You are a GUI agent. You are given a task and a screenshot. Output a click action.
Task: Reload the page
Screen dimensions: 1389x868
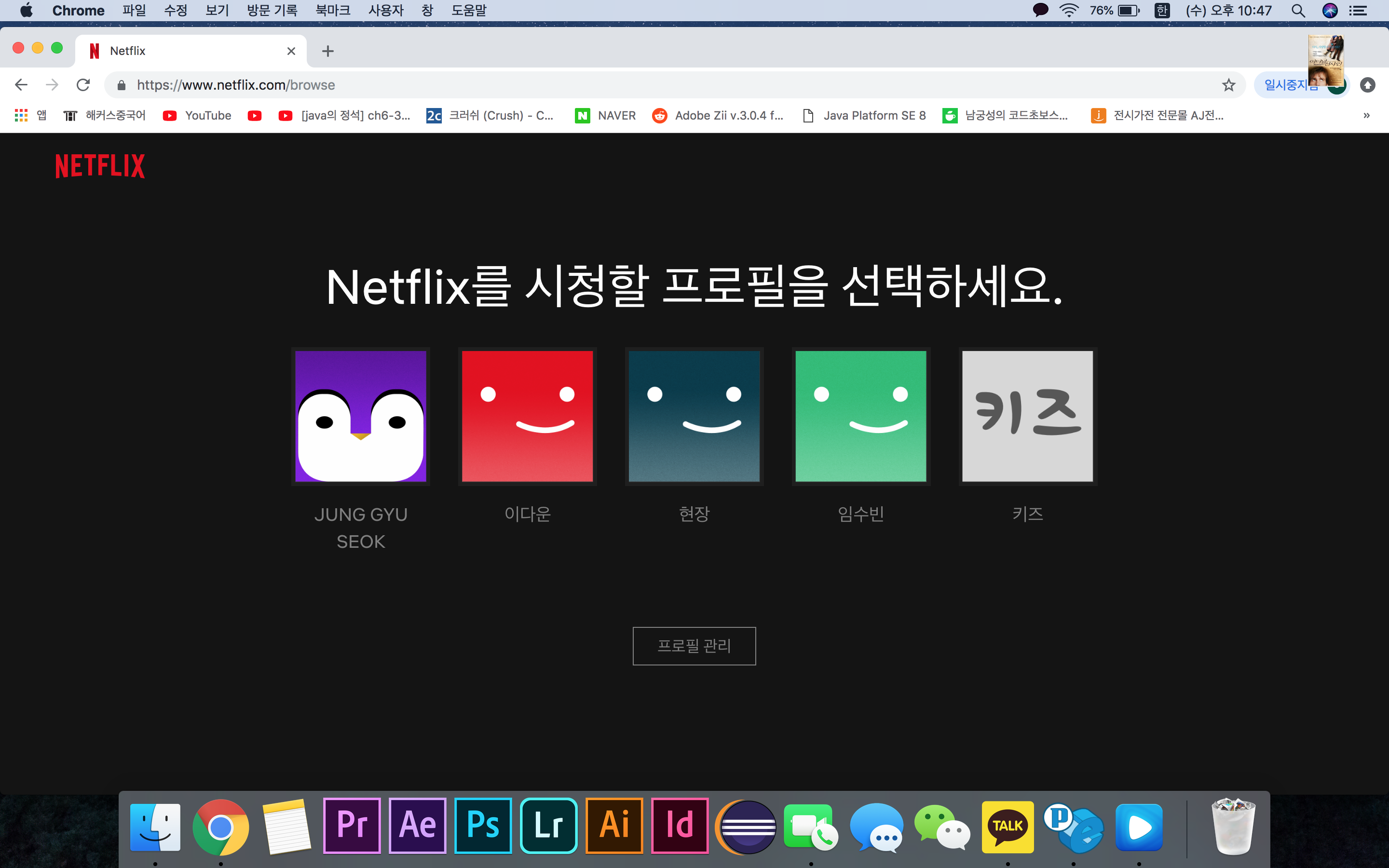coord(83,85)
